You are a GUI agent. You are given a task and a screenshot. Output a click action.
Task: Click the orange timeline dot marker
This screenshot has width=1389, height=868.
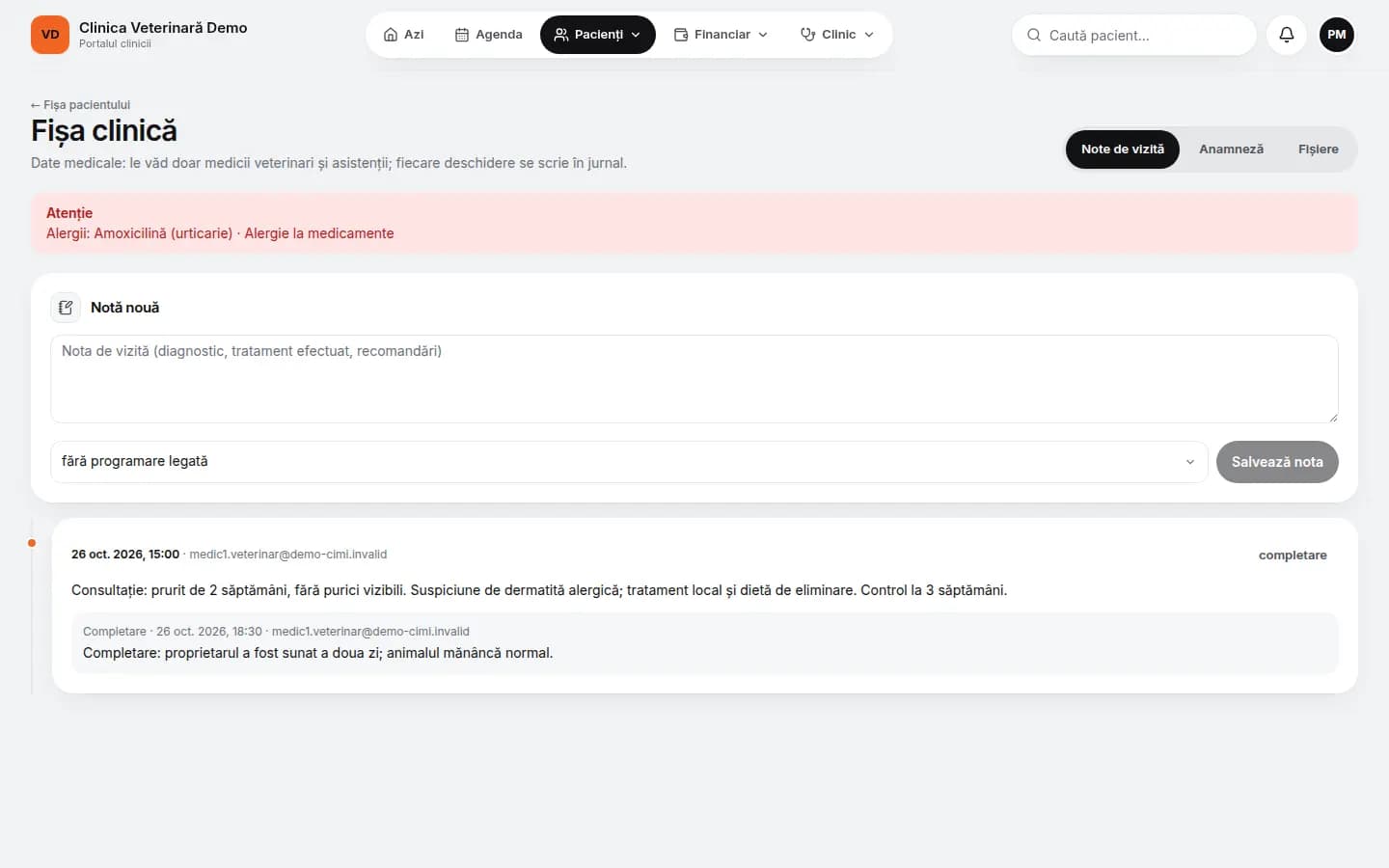tap(32, 543)
